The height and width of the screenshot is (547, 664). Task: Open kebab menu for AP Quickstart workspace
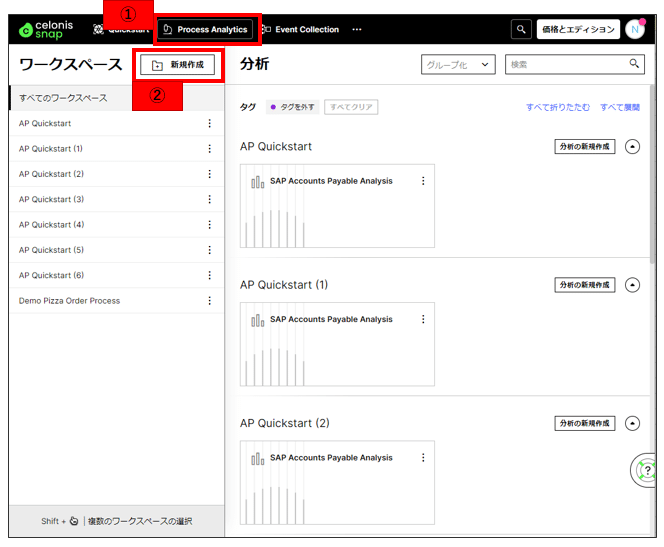click(210, 123)
